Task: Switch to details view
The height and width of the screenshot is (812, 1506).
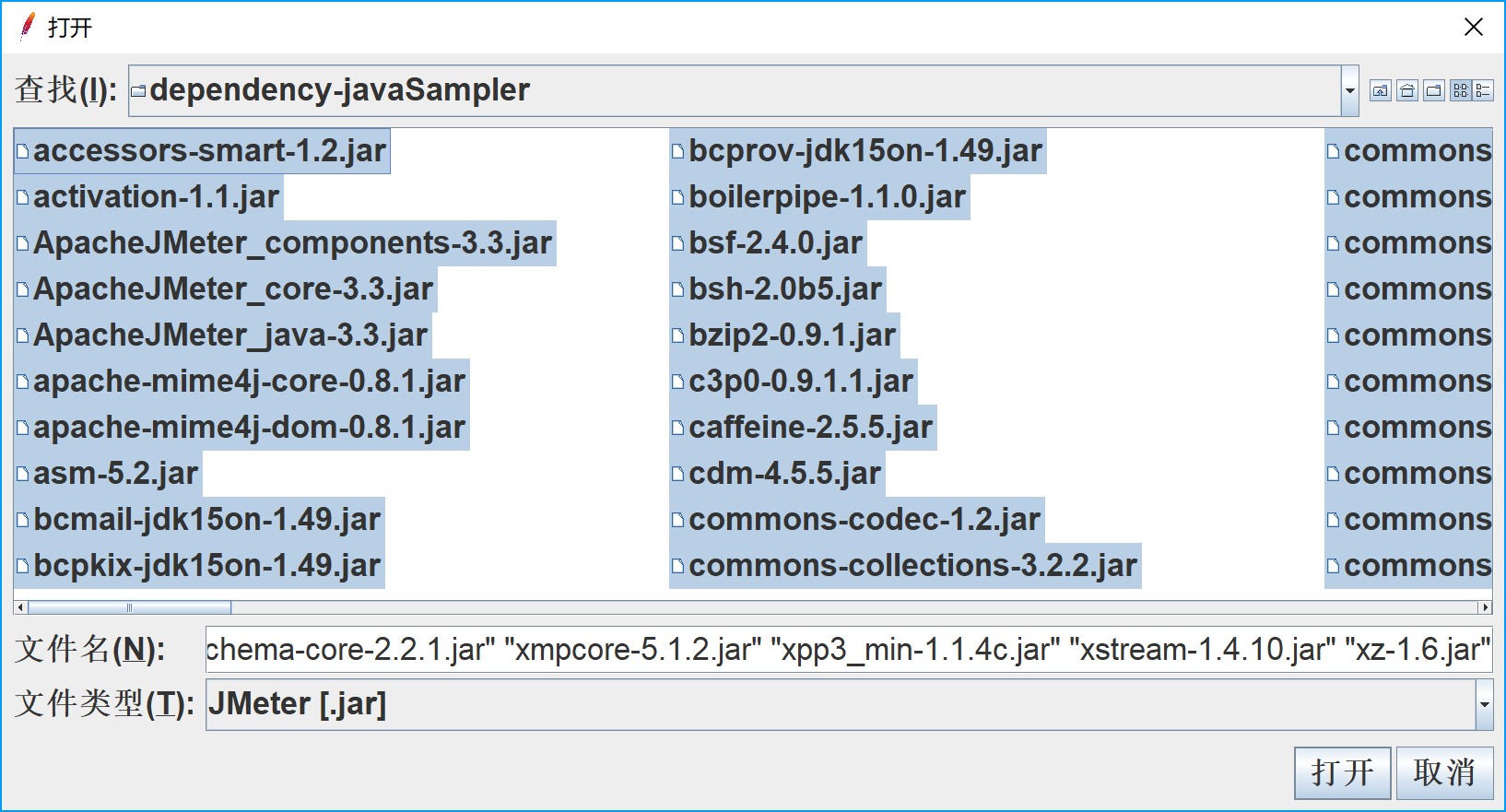Action: tap(1482, 90)
